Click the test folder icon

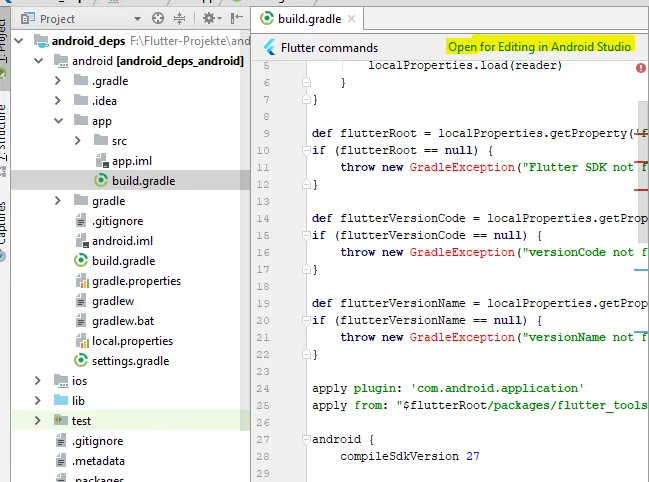tap(61, 420)
